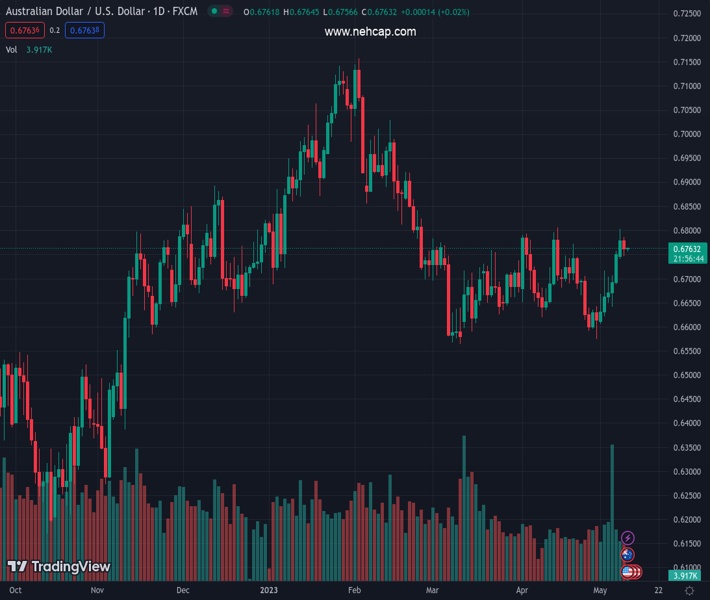Click the Australian Dollar / U.S. Dollar symbol title
Image resolution: width=710 pixels, height=600 pixels.
coord(101,11)
